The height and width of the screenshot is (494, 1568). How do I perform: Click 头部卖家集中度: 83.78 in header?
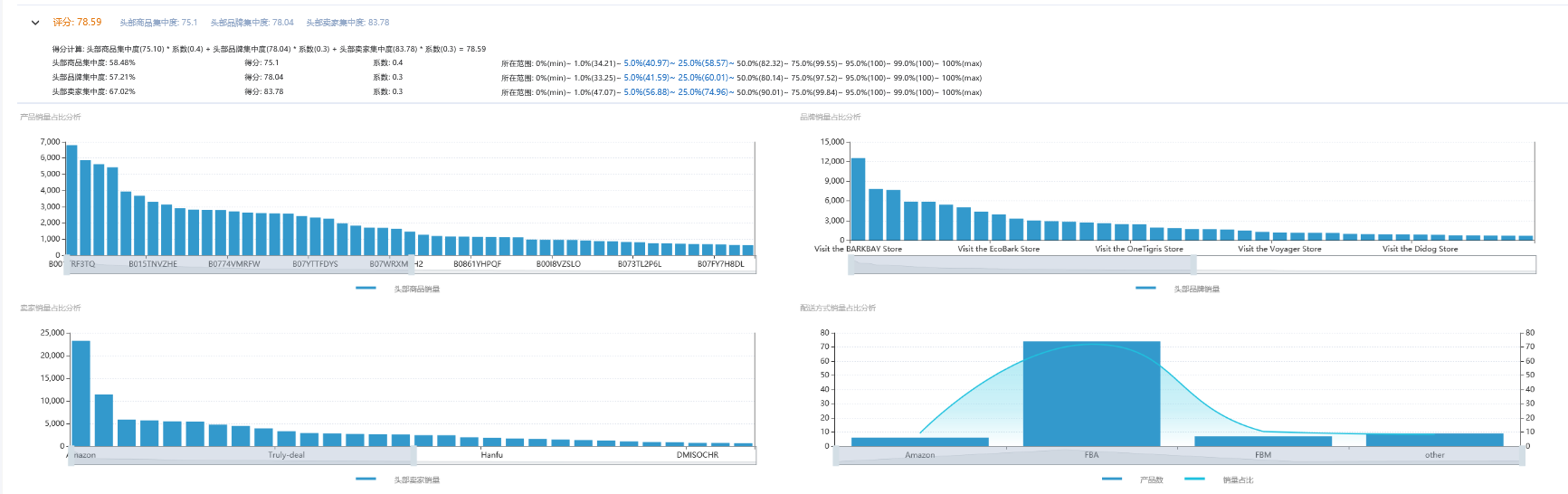click(347, 23)
